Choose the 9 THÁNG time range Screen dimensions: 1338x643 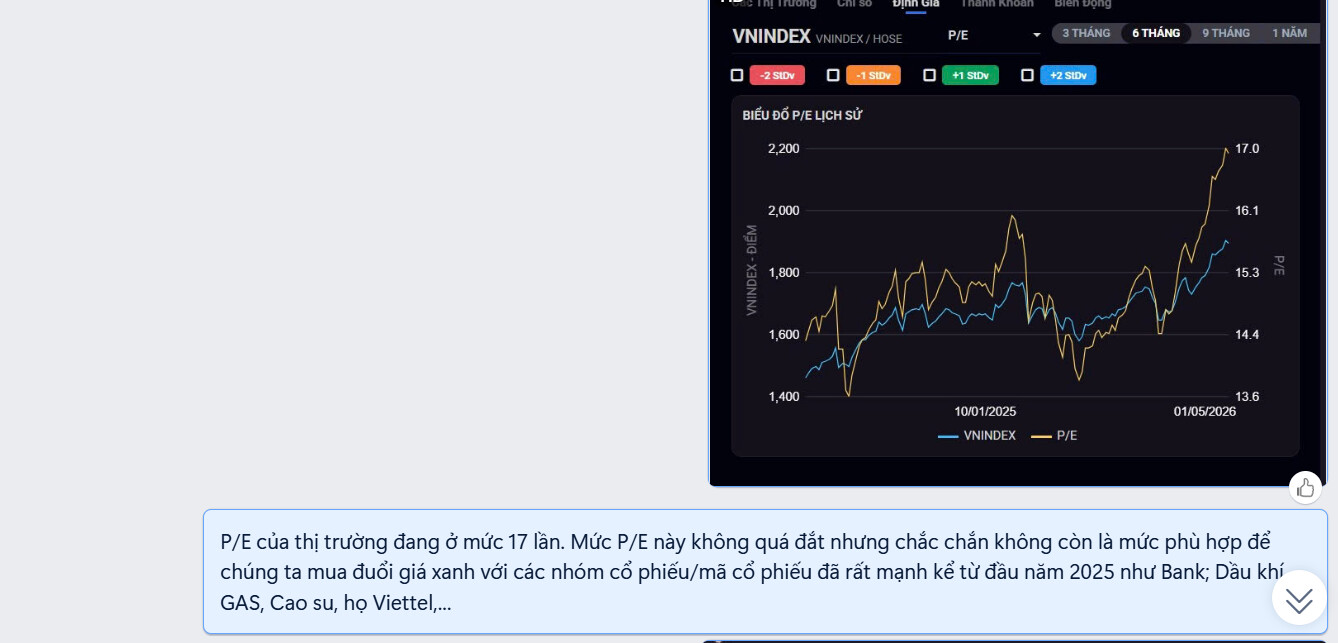pyautogui.click(x=1226, y=33)
